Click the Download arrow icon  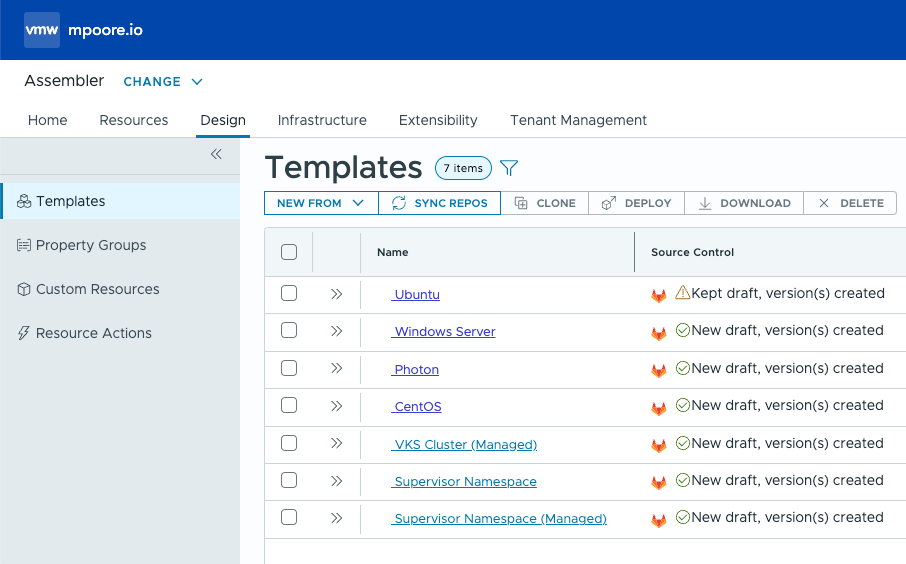[x=705, y=203]
